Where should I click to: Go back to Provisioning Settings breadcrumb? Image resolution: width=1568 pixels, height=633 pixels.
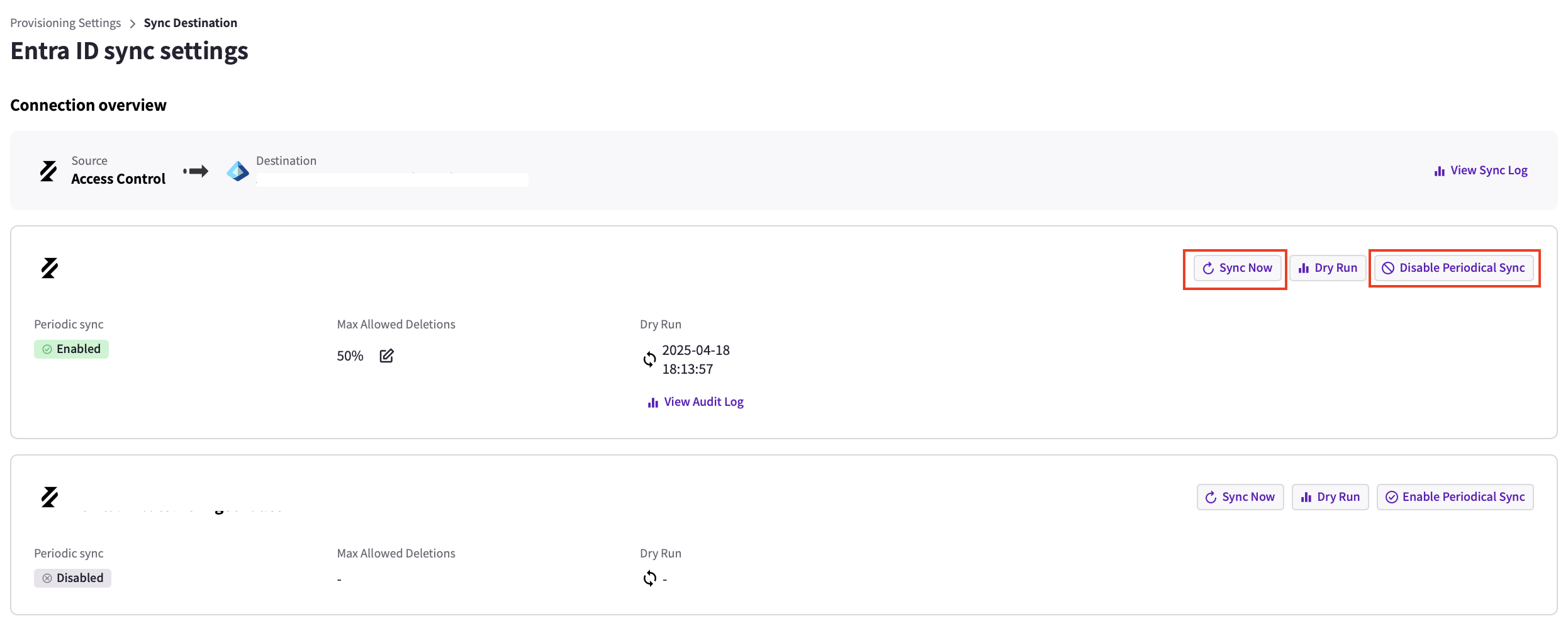pyautogui.click(x=65, y=23)
